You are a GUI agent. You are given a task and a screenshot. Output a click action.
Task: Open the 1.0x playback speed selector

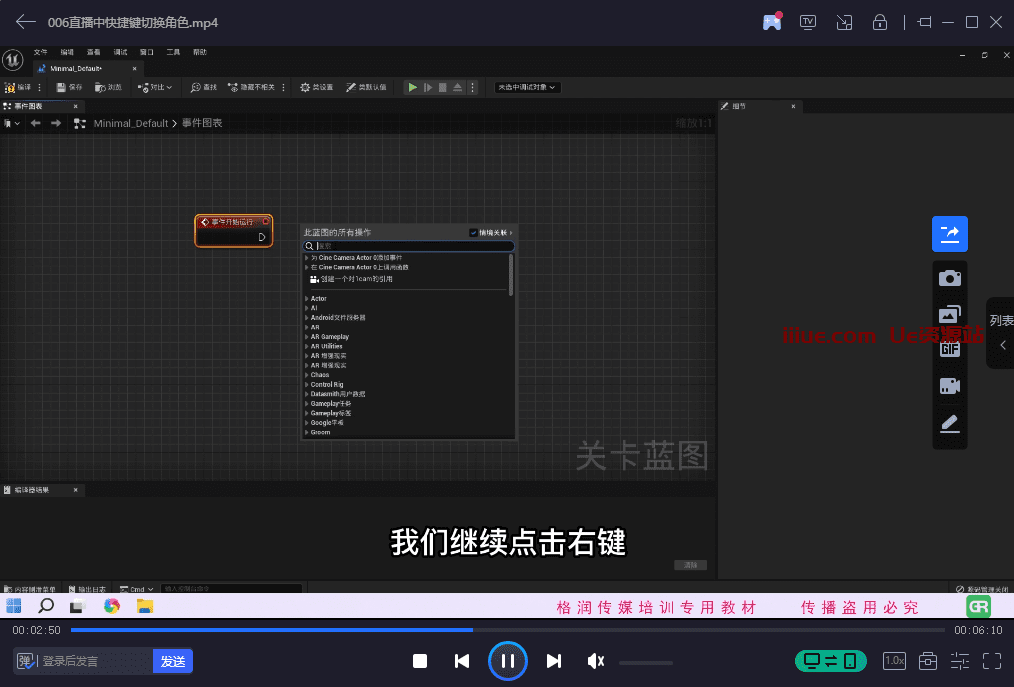pyautogui.click(x=894, y=661)
